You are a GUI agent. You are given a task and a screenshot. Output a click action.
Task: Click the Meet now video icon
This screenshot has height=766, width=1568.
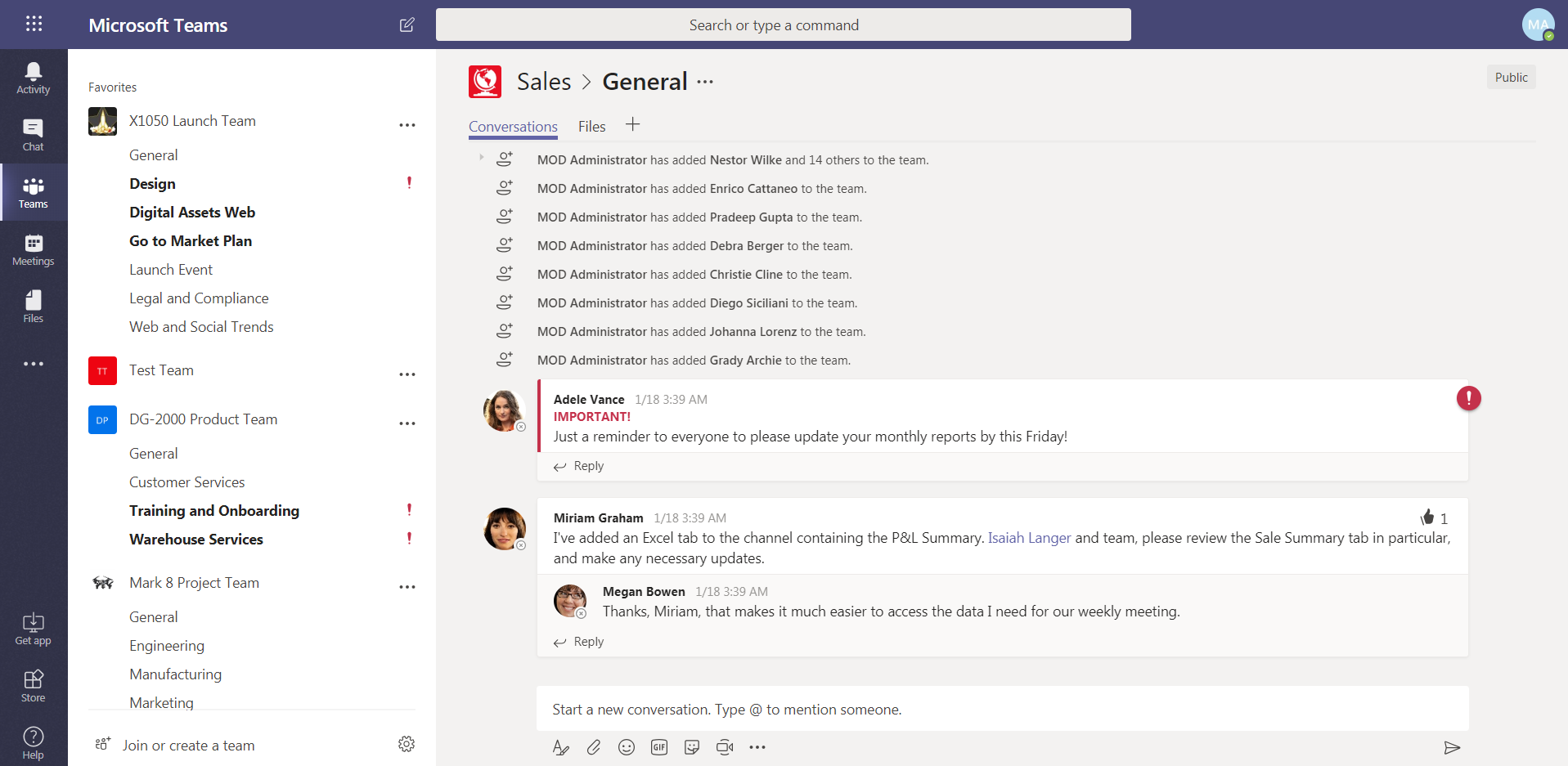click(725, 747)
